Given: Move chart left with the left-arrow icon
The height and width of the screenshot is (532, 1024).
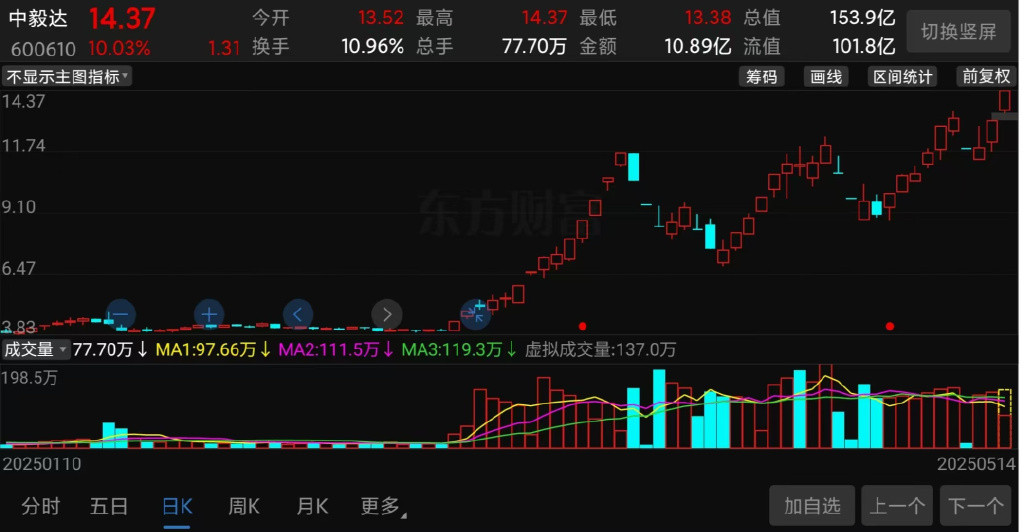Looking at the screenshot, I should [298, 314].
